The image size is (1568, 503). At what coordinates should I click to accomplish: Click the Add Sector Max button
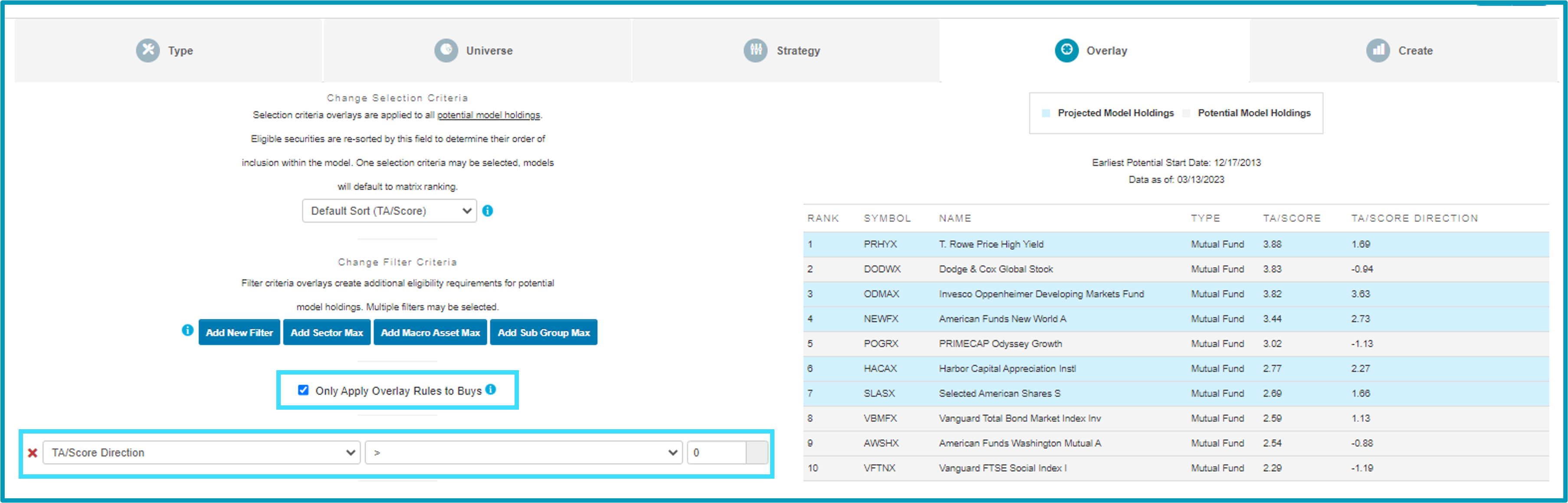point(327,332)
